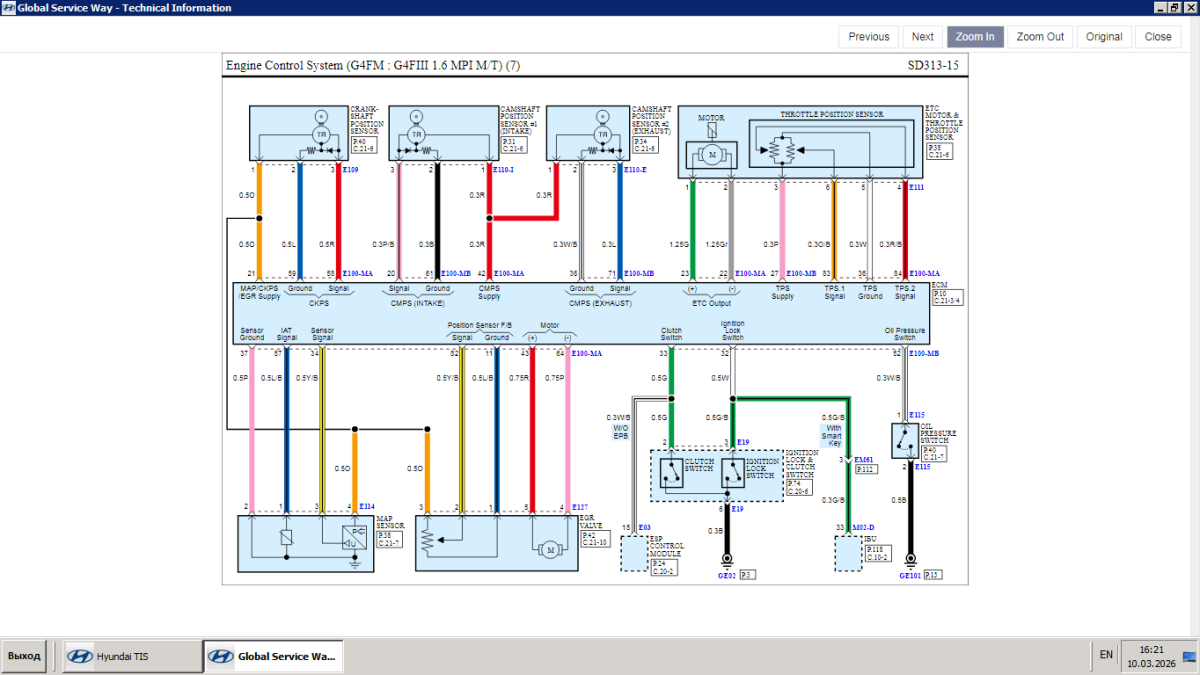Open connector E03 at ESP module
1200x675 pixels.
point(644,527)
